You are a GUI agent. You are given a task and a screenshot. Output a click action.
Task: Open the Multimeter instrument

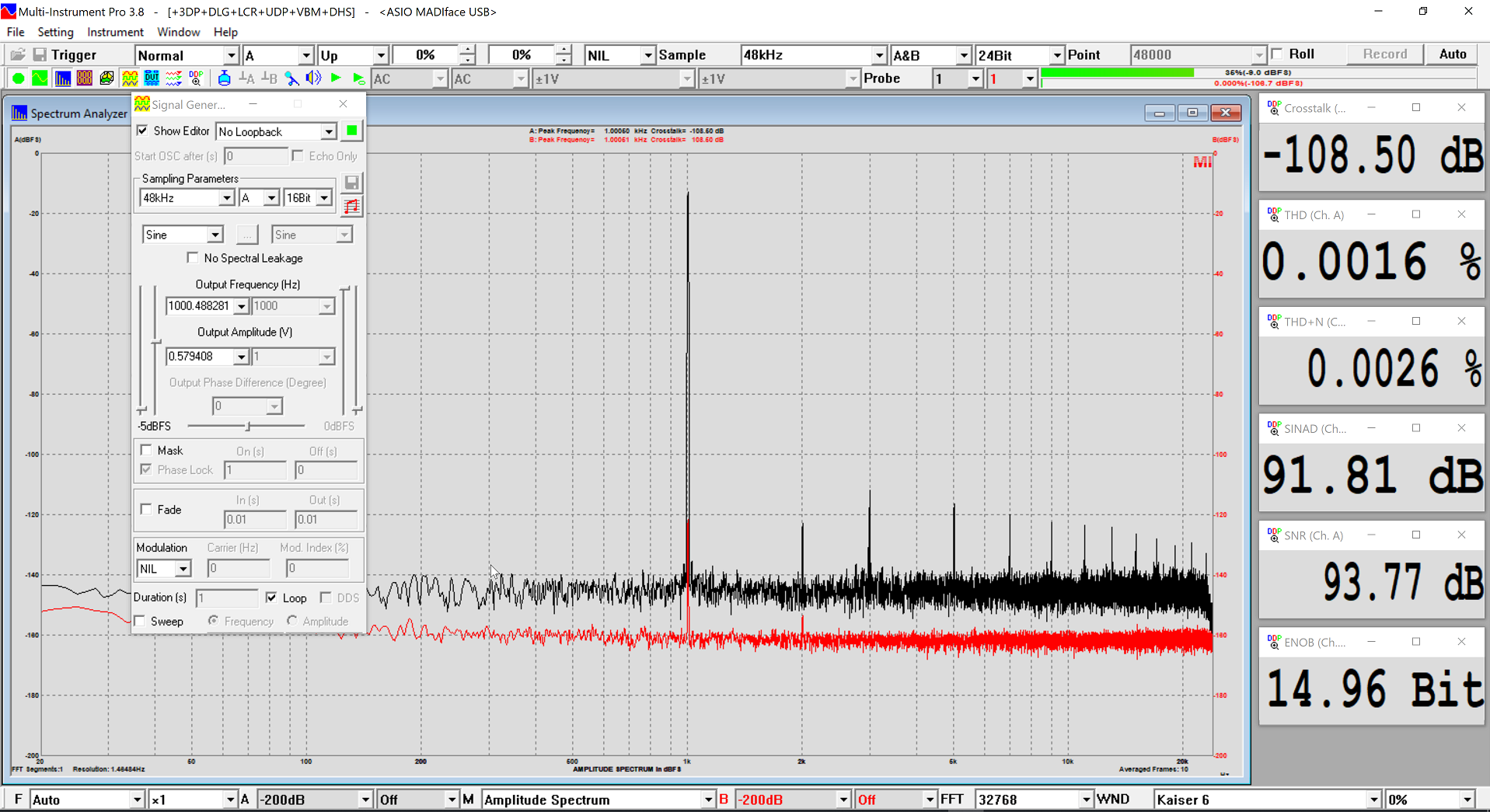[x=84, y=78]
